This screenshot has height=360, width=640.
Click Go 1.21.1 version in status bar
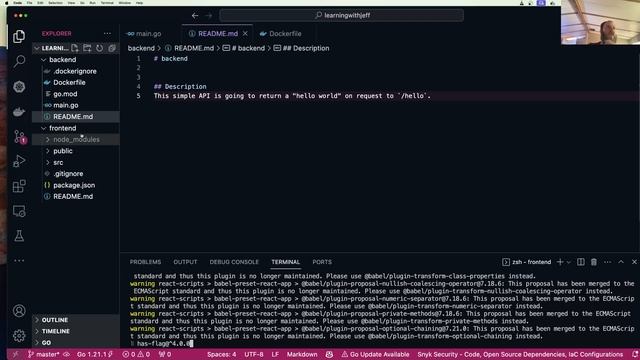pos(95,354)
